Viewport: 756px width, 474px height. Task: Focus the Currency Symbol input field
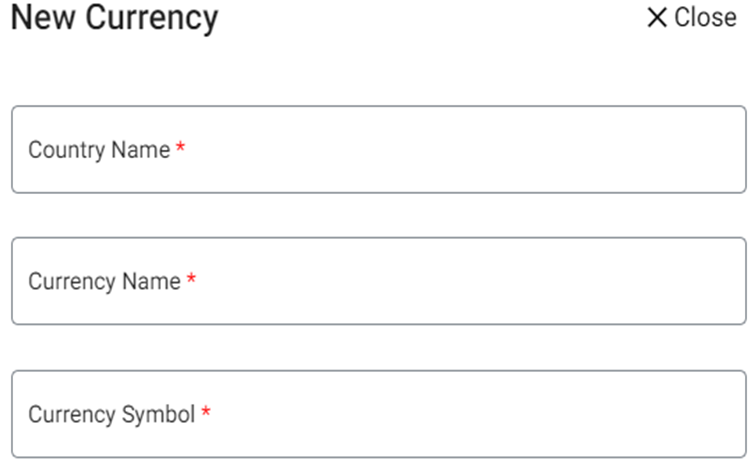point(378,414)
